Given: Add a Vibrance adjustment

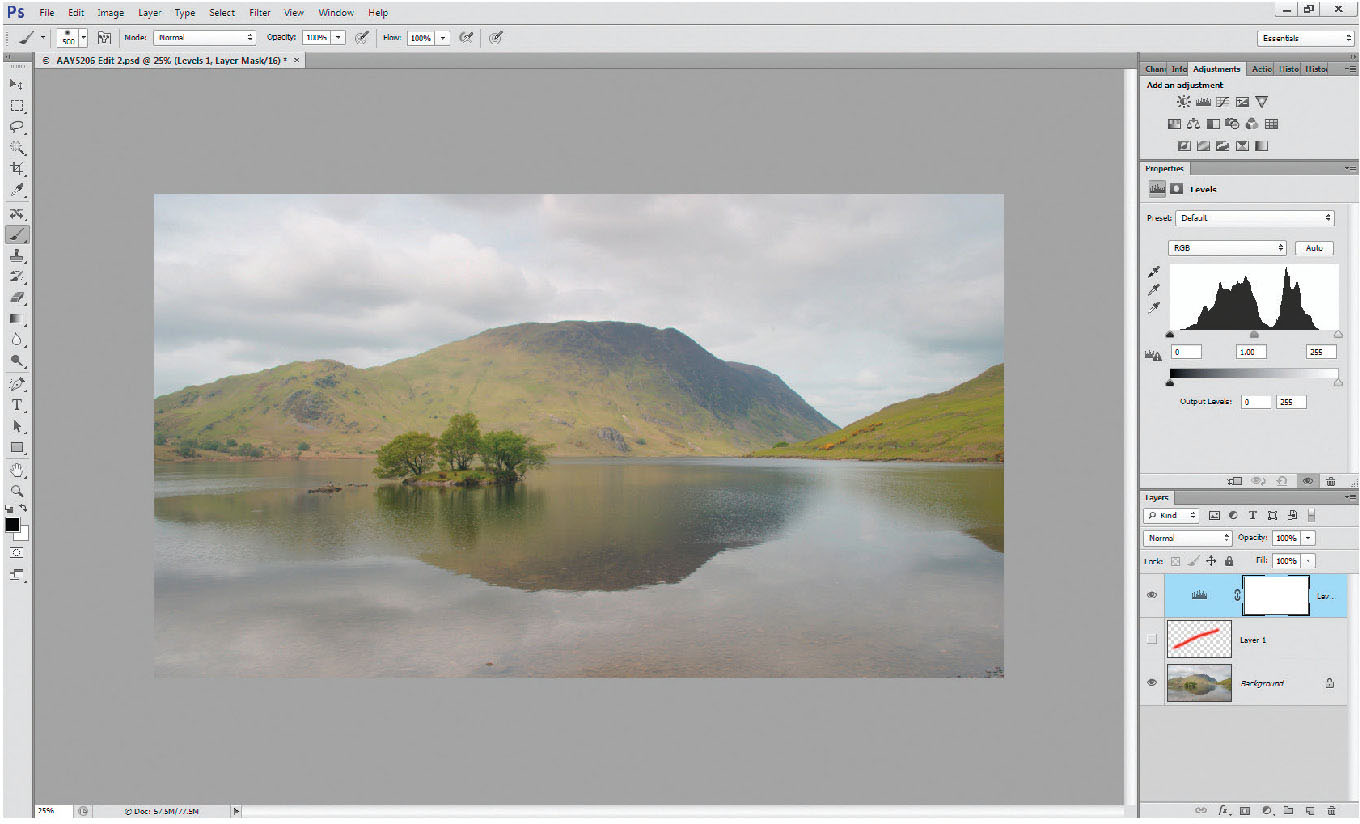Looking at the screenshot, I should [1261, 102].
